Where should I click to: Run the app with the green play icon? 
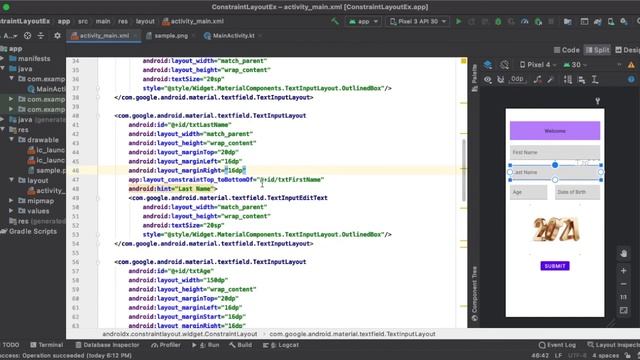458,21
